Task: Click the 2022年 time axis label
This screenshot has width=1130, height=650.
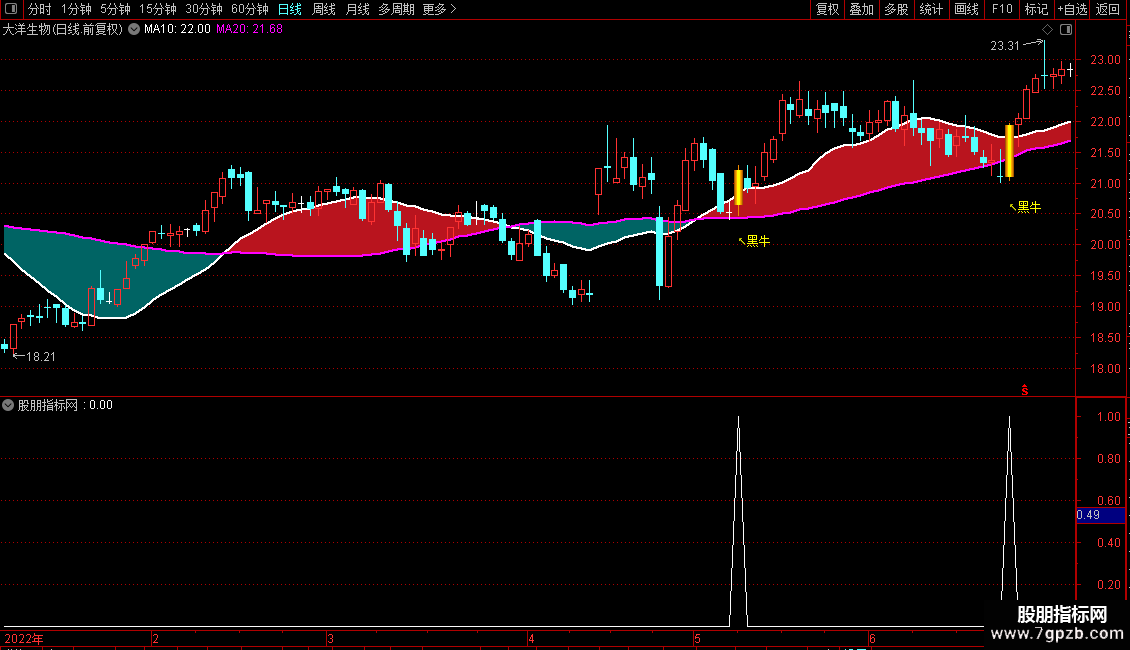Action: click(24, 639)
